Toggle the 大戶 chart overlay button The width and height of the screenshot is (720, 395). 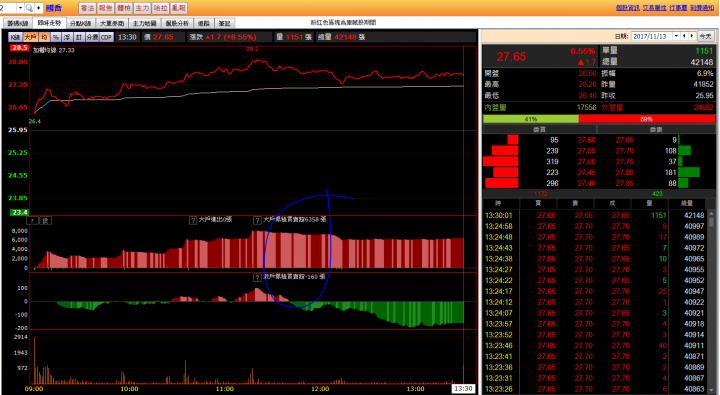(x=30, y=37)
